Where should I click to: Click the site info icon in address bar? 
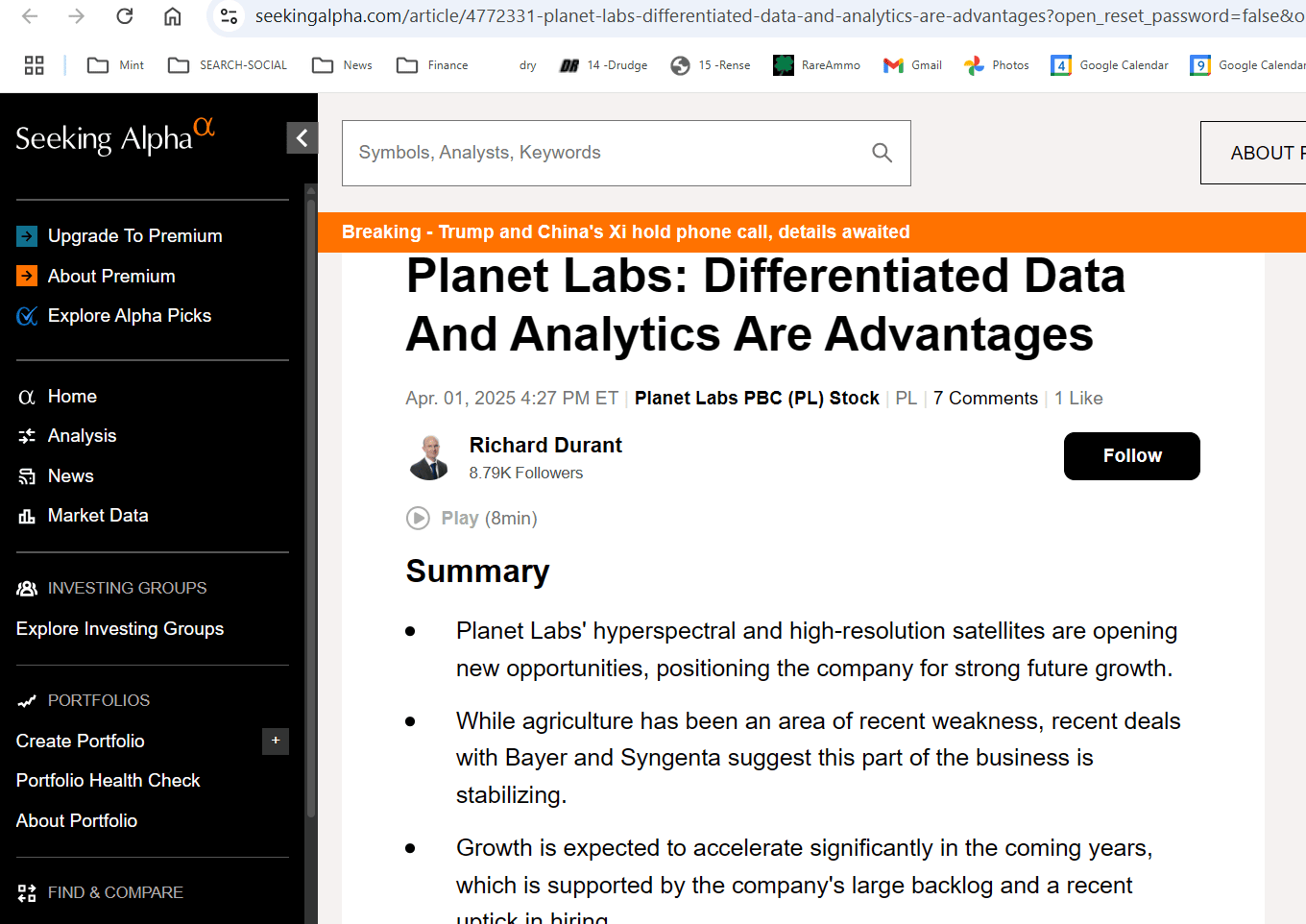click(229, 16)
